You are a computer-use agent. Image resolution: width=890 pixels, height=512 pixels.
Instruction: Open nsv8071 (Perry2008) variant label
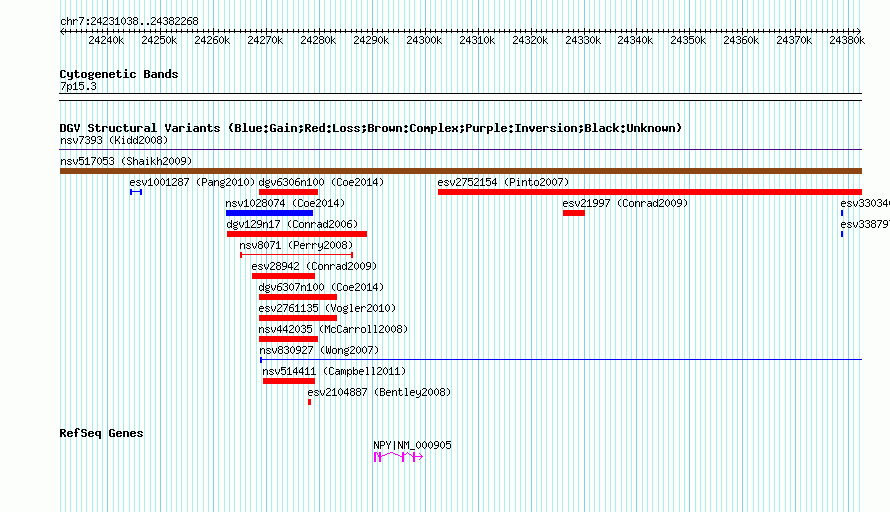tap(296, 245)
